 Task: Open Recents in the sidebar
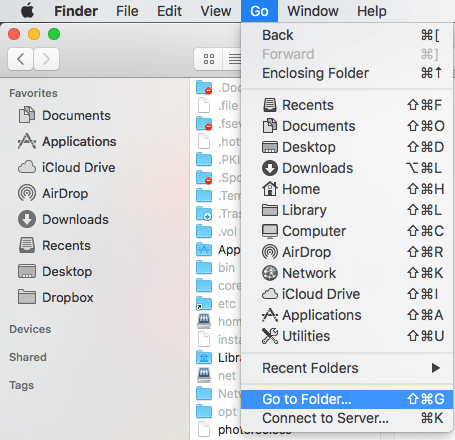[54, 245]
